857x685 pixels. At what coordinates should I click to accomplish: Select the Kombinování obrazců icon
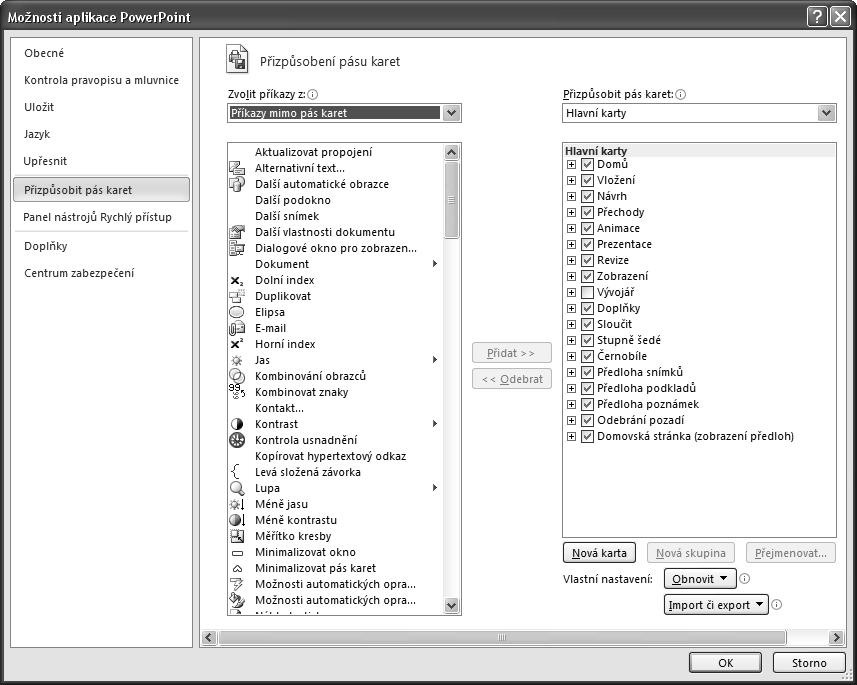tap(237, 376)
